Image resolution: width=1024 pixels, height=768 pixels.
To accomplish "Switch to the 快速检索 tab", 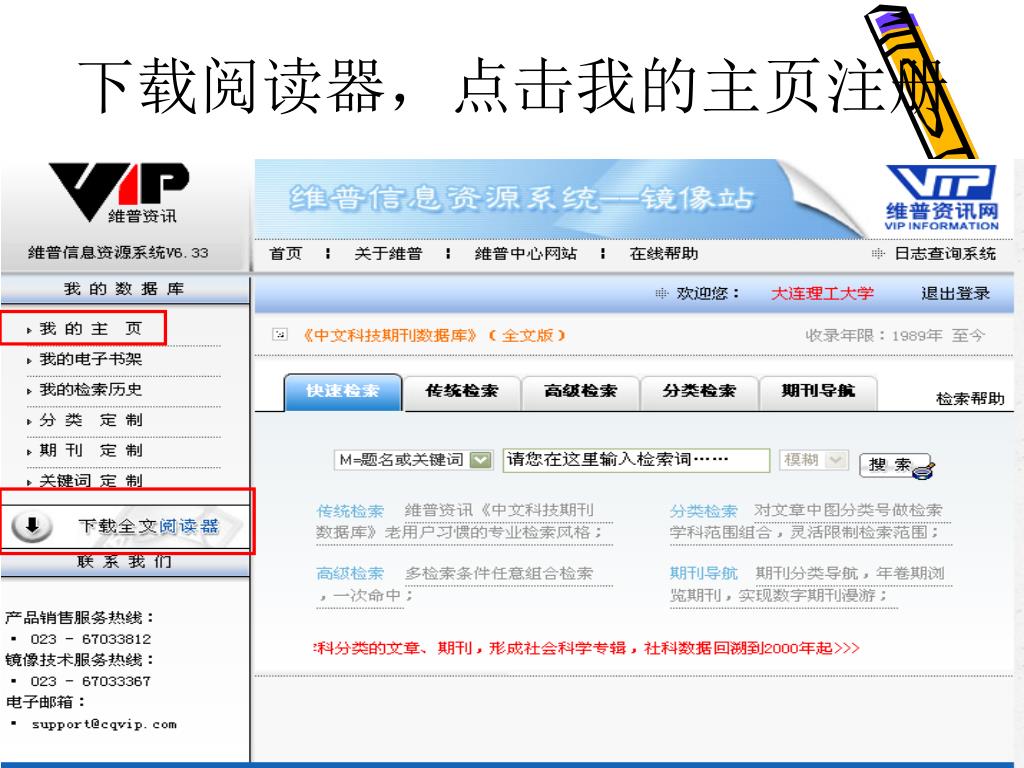I will click(343, 391).
